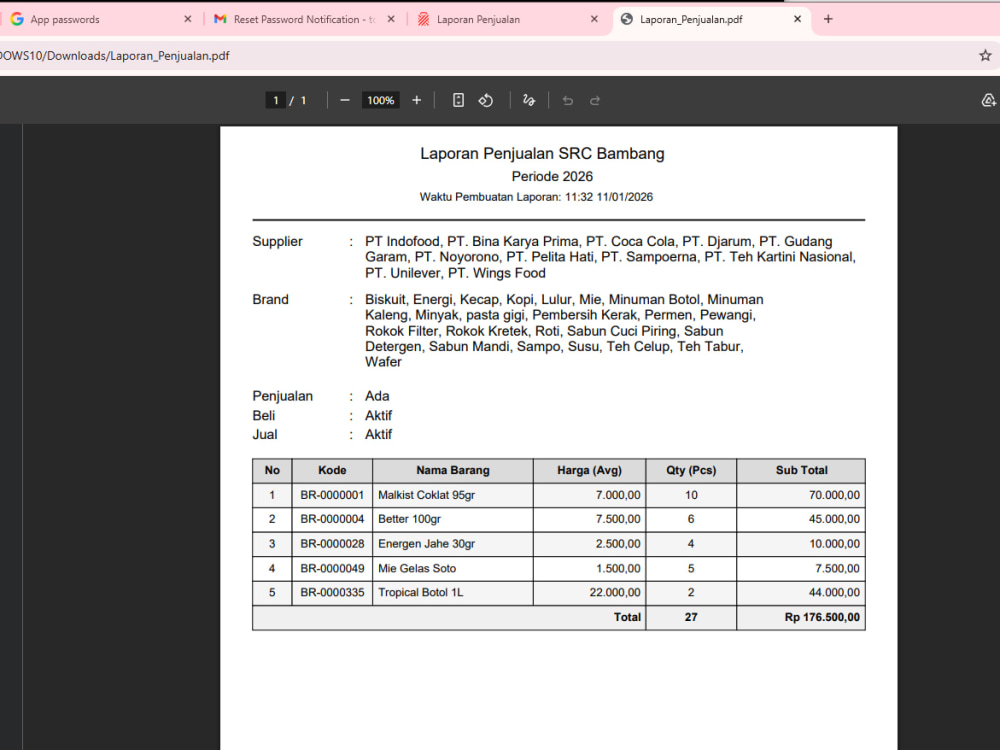The image size is (1000, 750).
Task: Click item Malkist Coklat 95gr
Action: click(x=427, y=495)
